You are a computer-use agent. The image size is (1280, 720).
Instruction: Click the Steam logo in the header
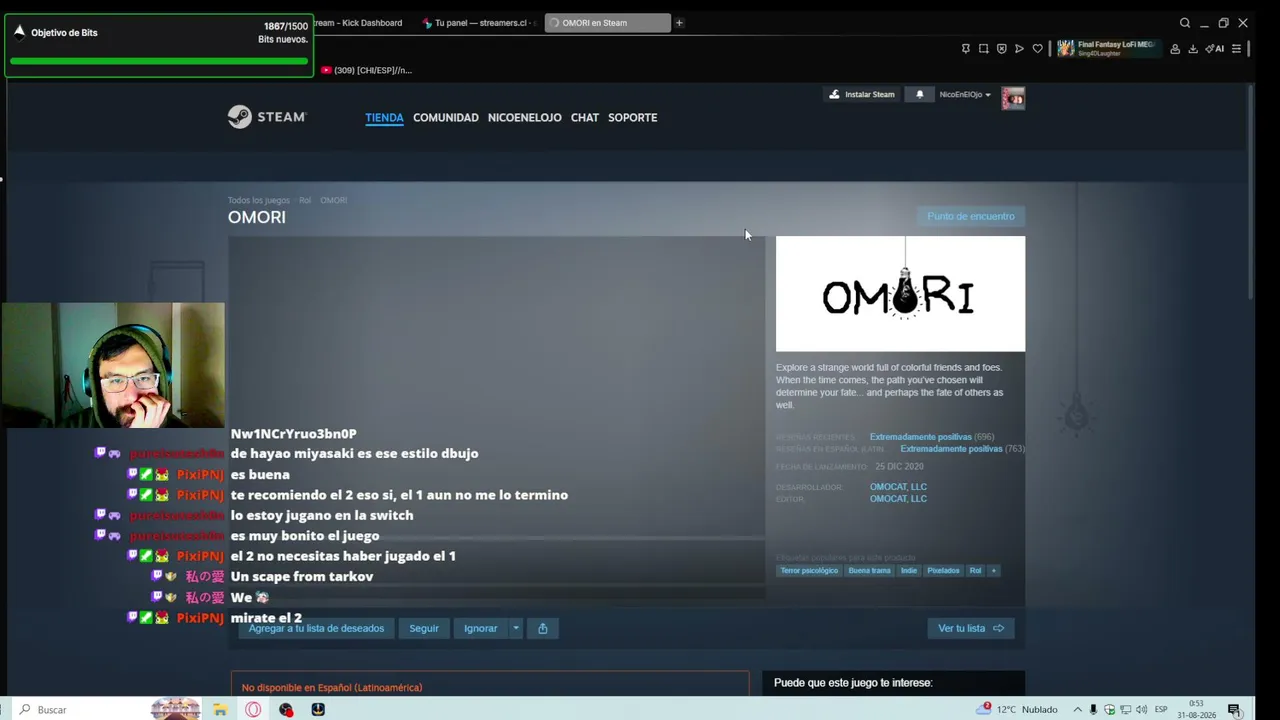266,117
